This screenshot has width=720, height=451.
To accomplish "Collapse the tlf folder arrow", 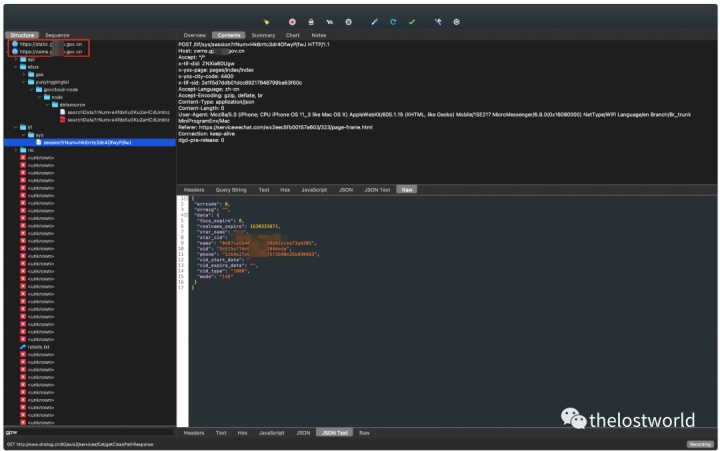I will tap(16, 127).
